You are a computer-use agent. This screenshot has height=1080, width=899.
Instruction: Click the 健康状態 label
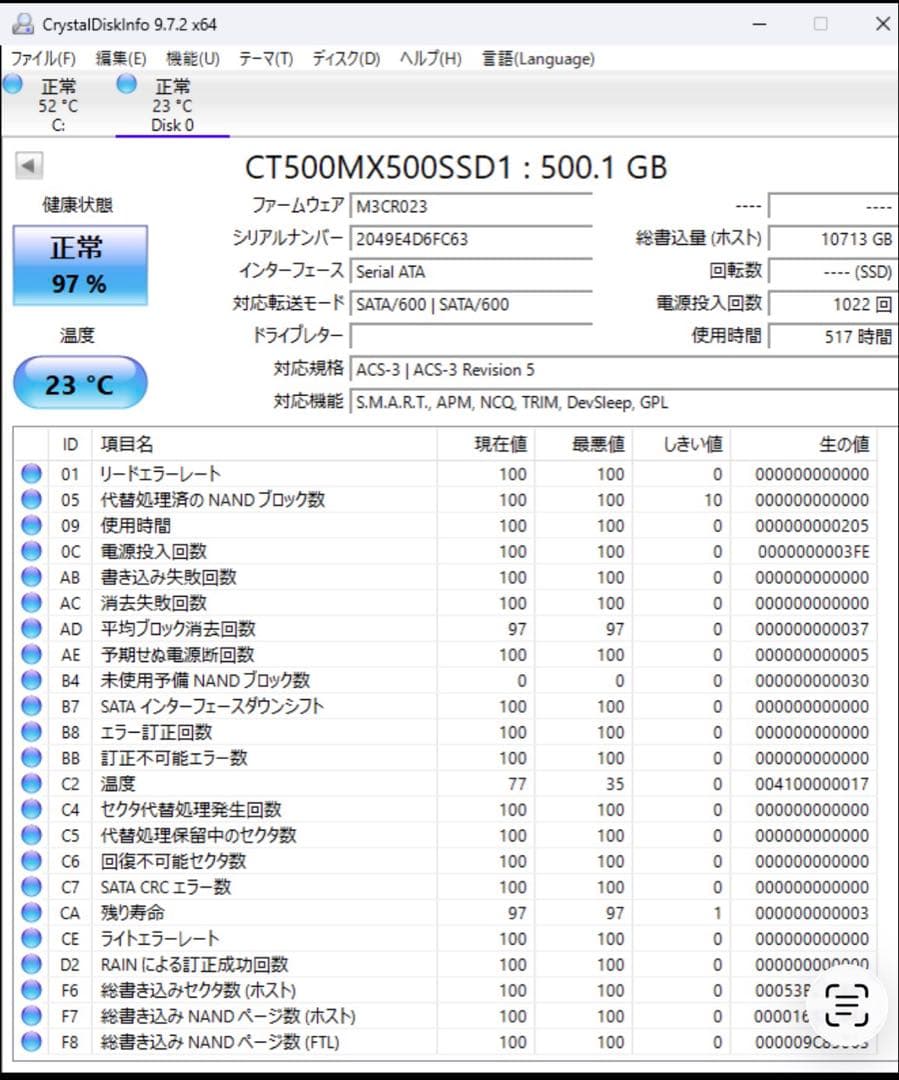coord(77,205)
